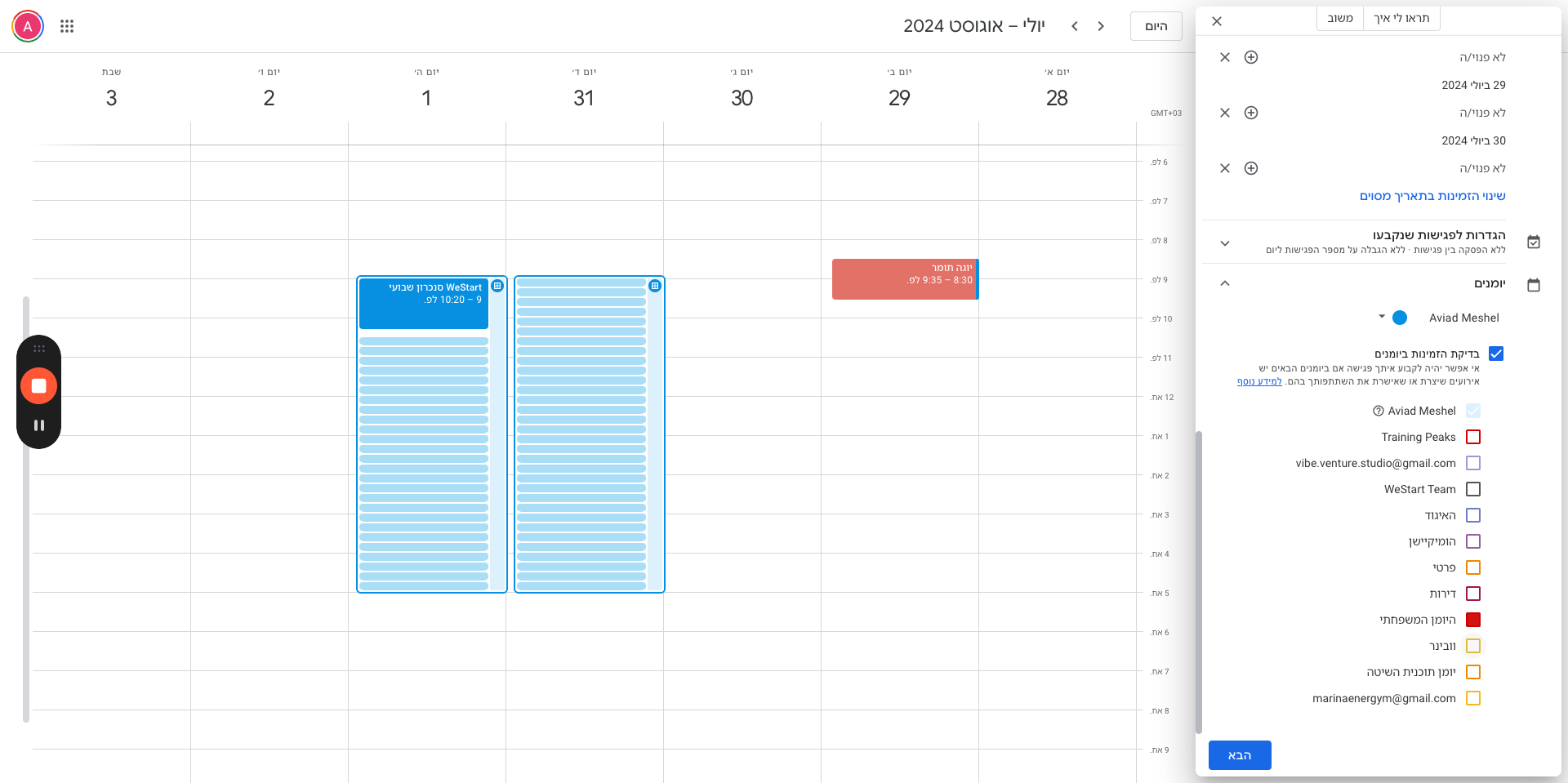
Task: Enable the וובינר calendar checkbox
Action: [1473, 646]
